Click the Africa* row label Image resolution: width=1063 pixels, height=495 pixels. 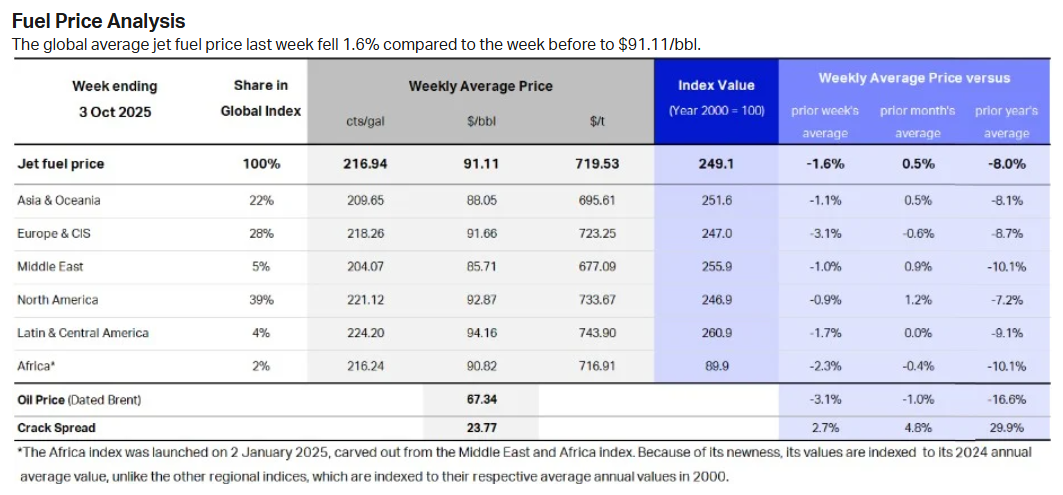coord(36,366)
